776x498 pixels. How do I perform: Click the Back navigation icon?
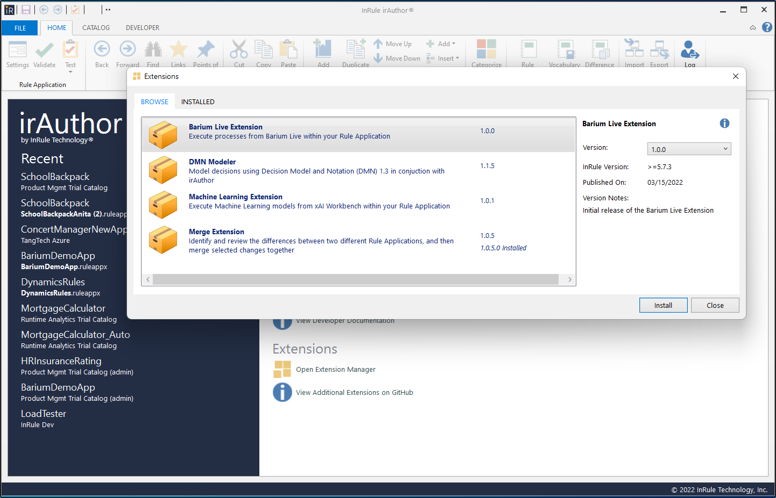pos(102,49)
